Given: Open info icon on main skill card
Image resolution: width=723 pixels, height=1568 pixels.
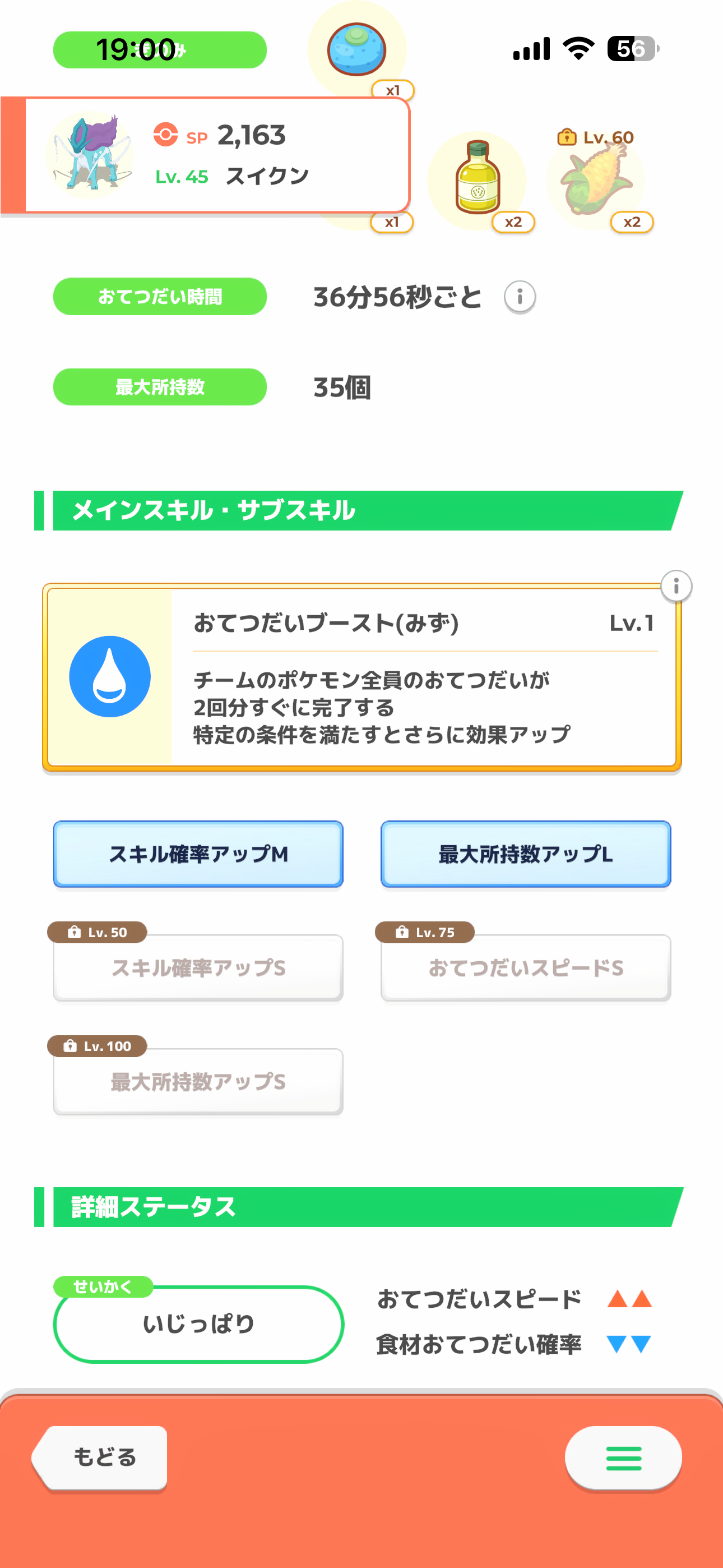Looking at the screenshot, I should pos(676,586).
